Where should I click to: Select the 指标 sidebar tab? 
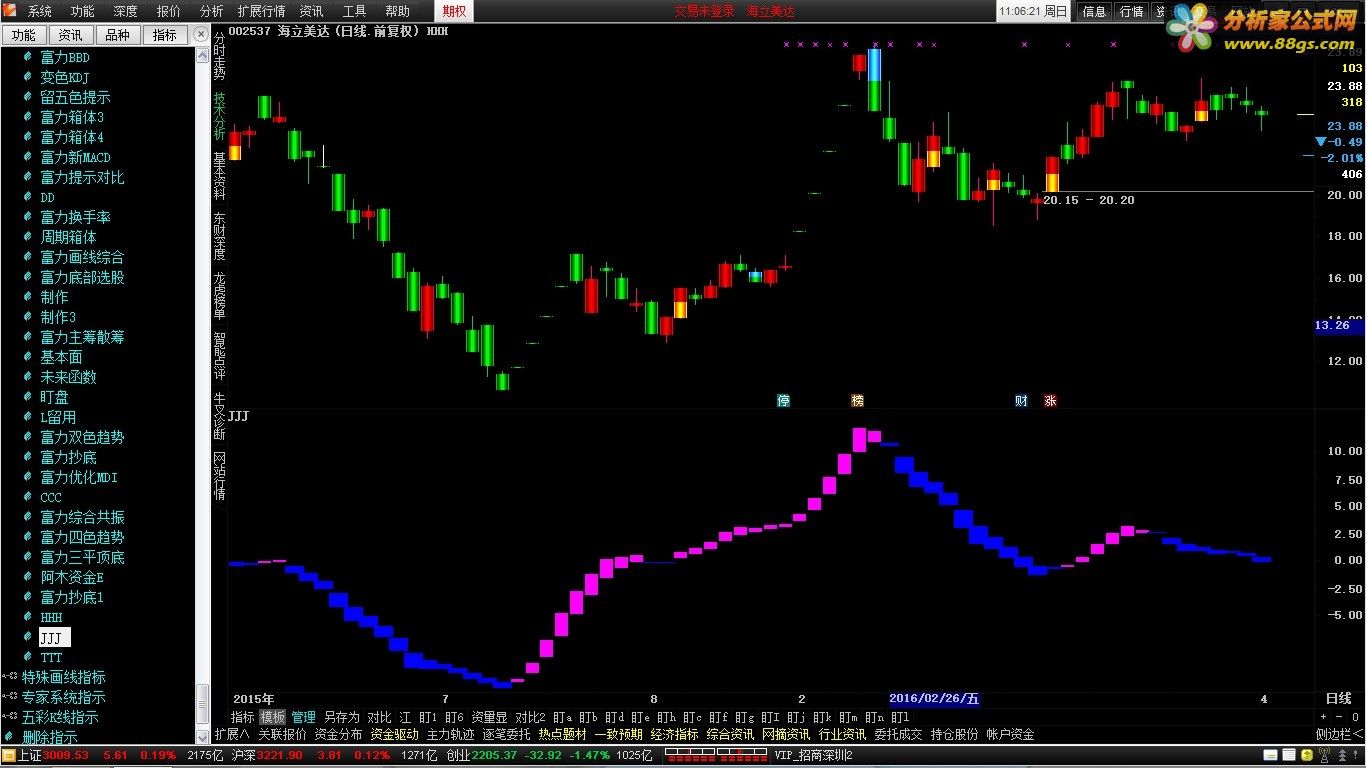point(165,35)
